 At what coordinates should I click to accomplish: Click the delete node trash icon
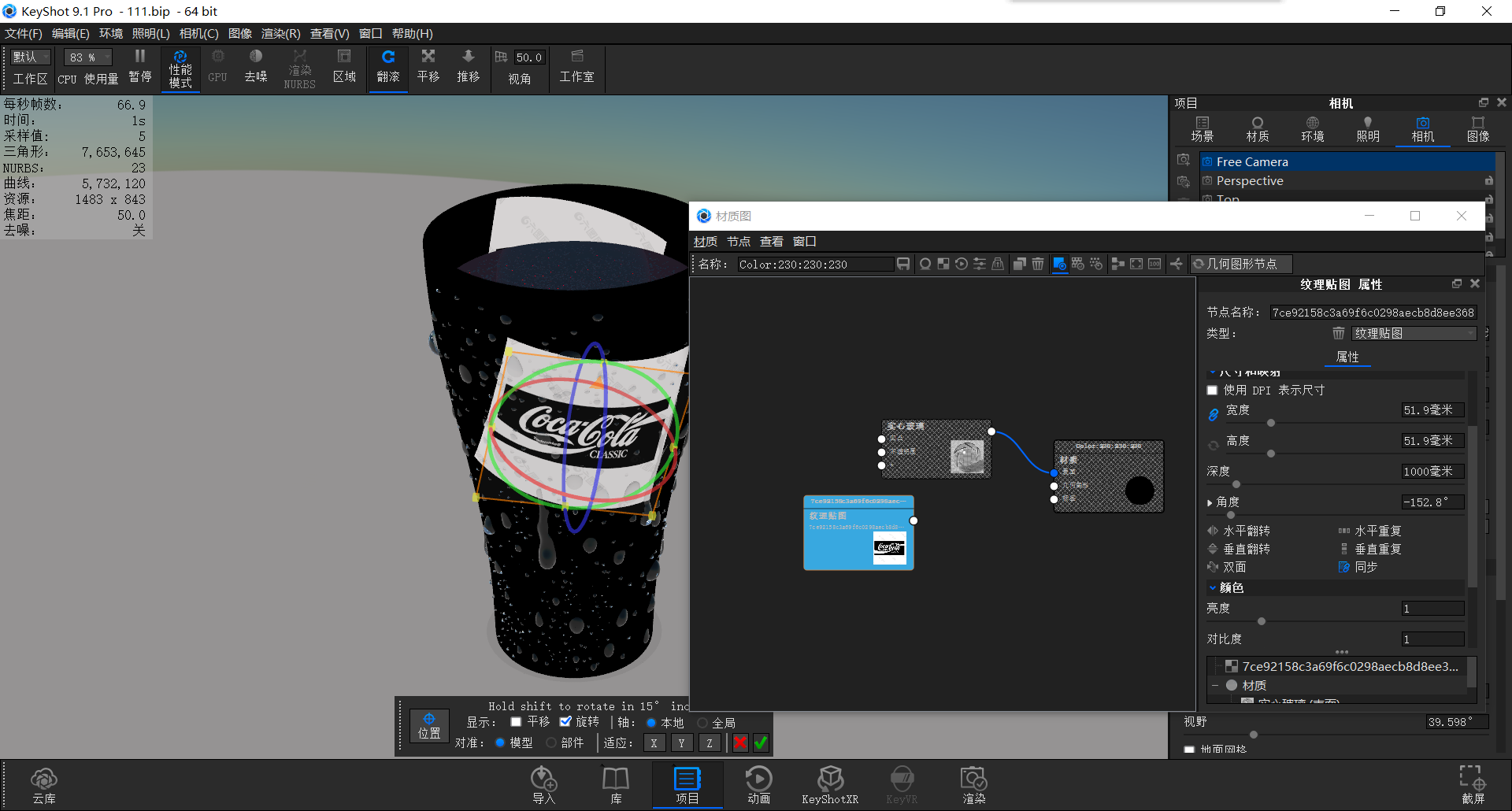tap(1038, 264)
